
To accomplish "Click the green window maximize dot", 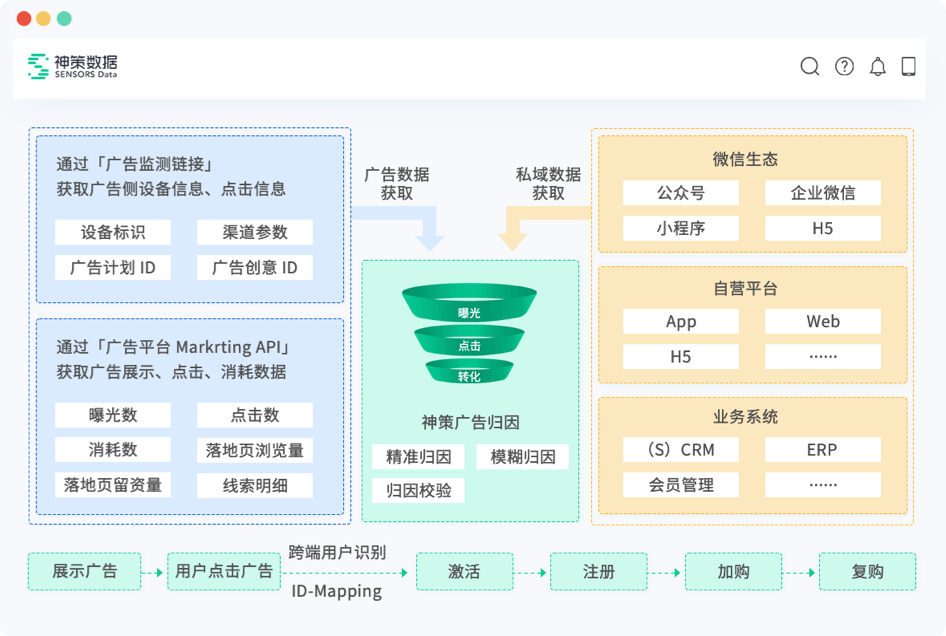I will pos(64,19).
